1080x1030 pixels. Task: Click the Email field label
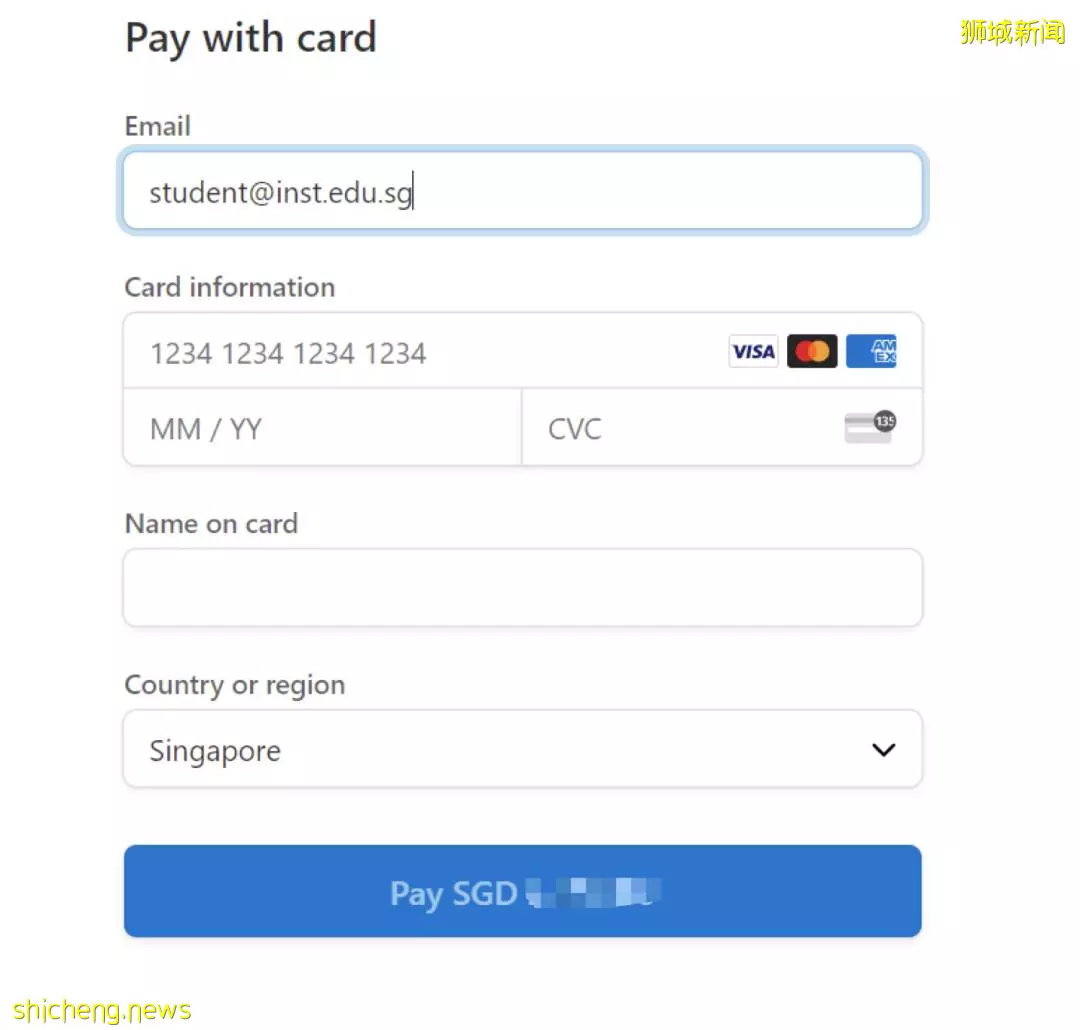pos(158,127)
